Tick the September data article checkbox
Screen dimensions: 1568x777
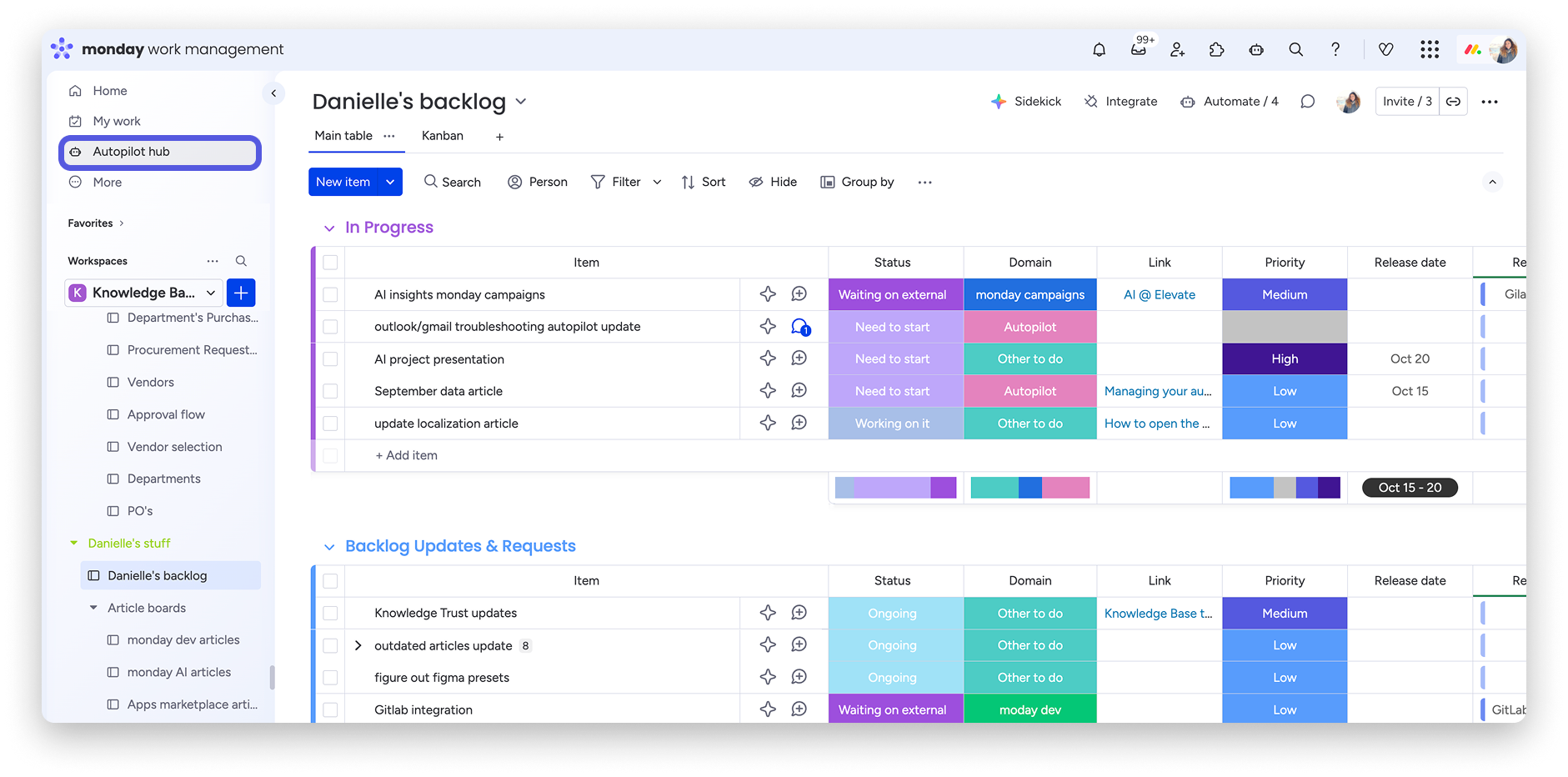[x=330, y=391]
